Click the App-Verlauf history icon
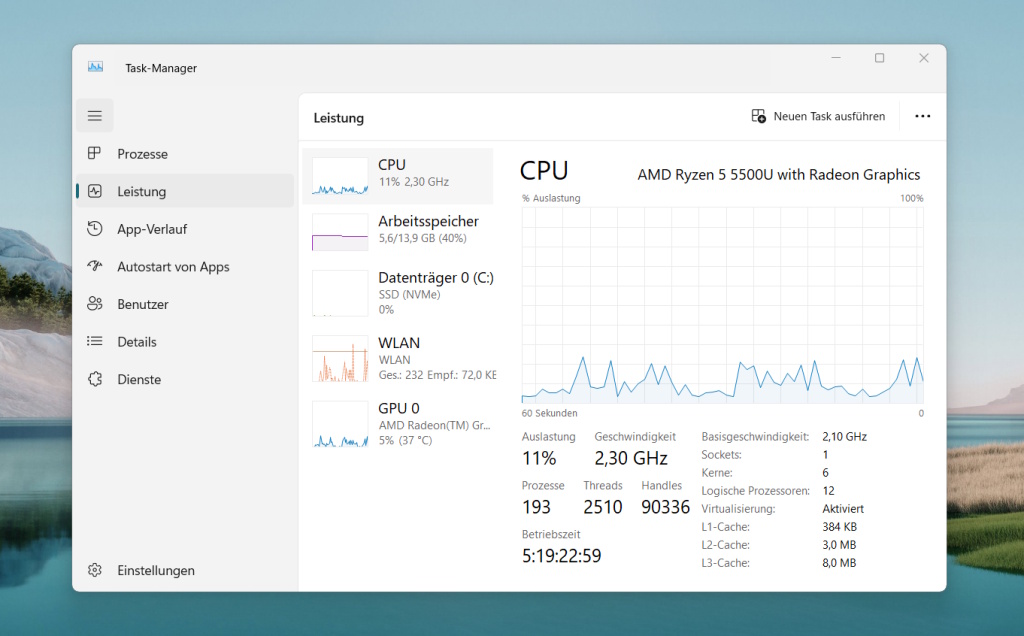The height and width of the screenshot is (636, 1024). [95, 229]
